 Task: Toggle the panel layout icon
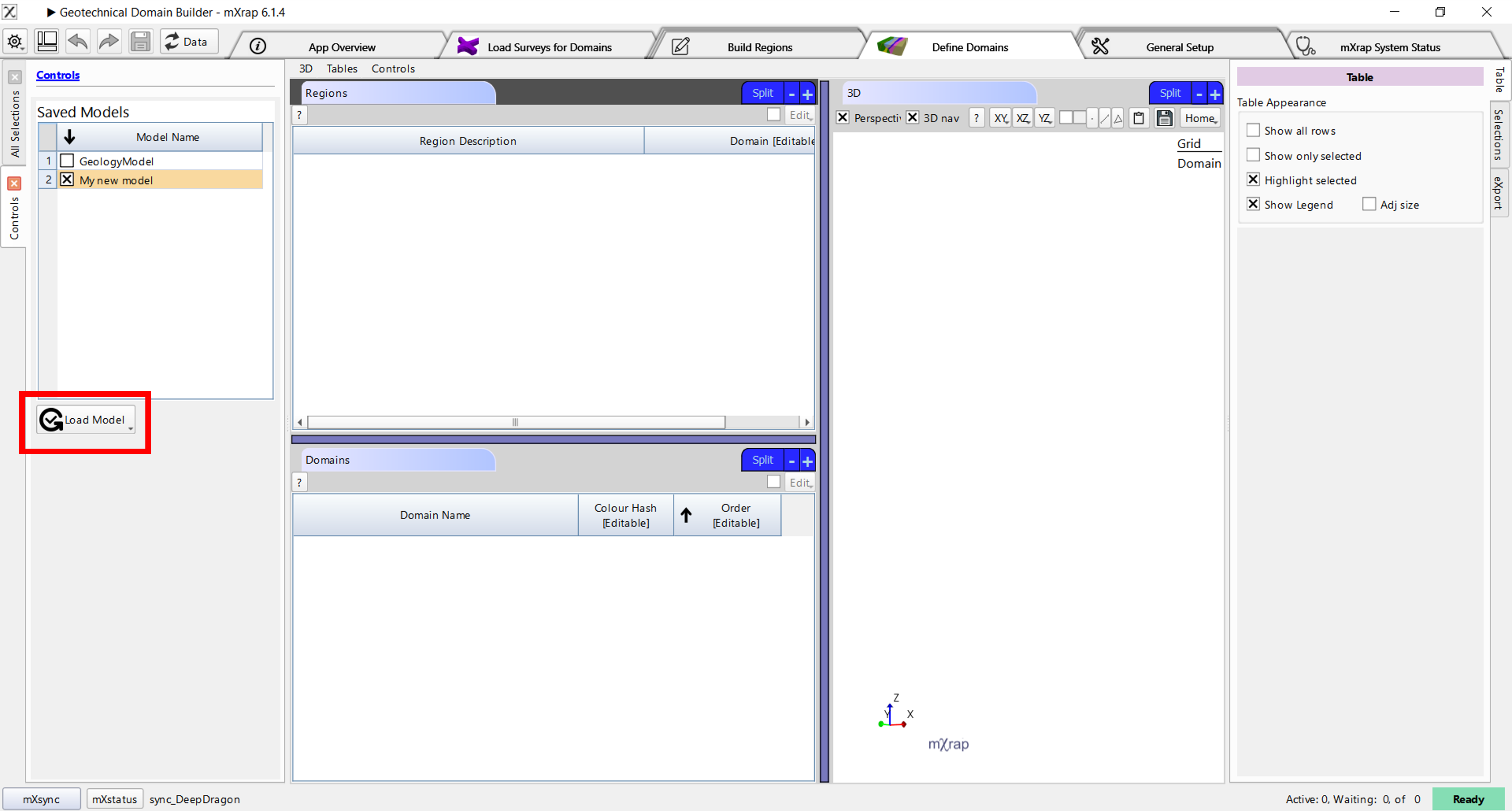[46, 42]
